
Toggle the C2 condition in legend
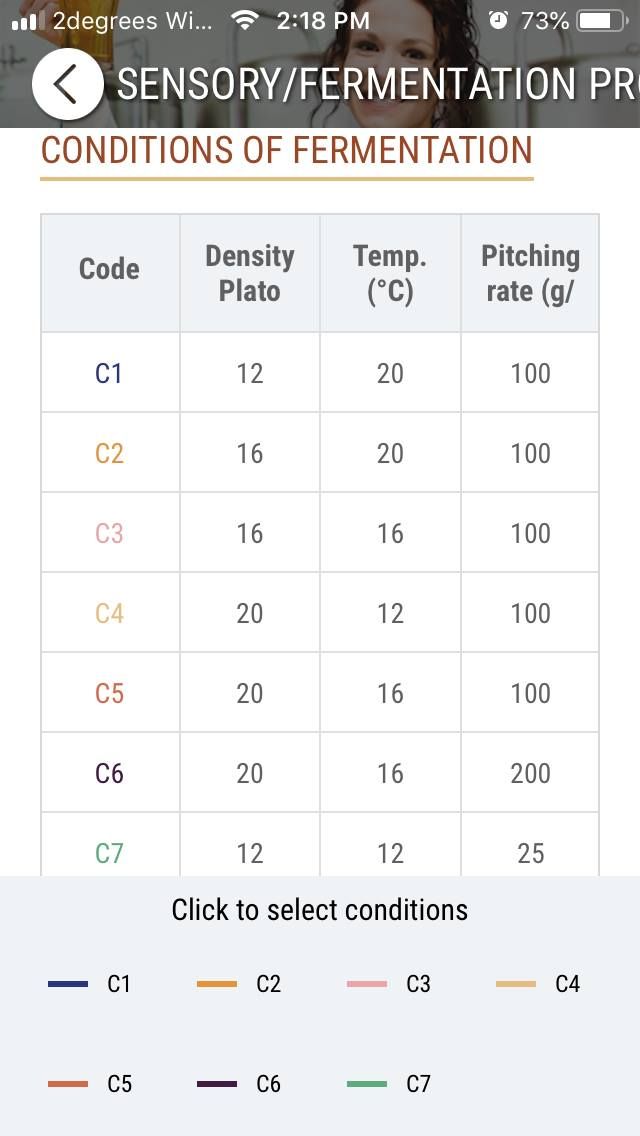pos(240,984)
